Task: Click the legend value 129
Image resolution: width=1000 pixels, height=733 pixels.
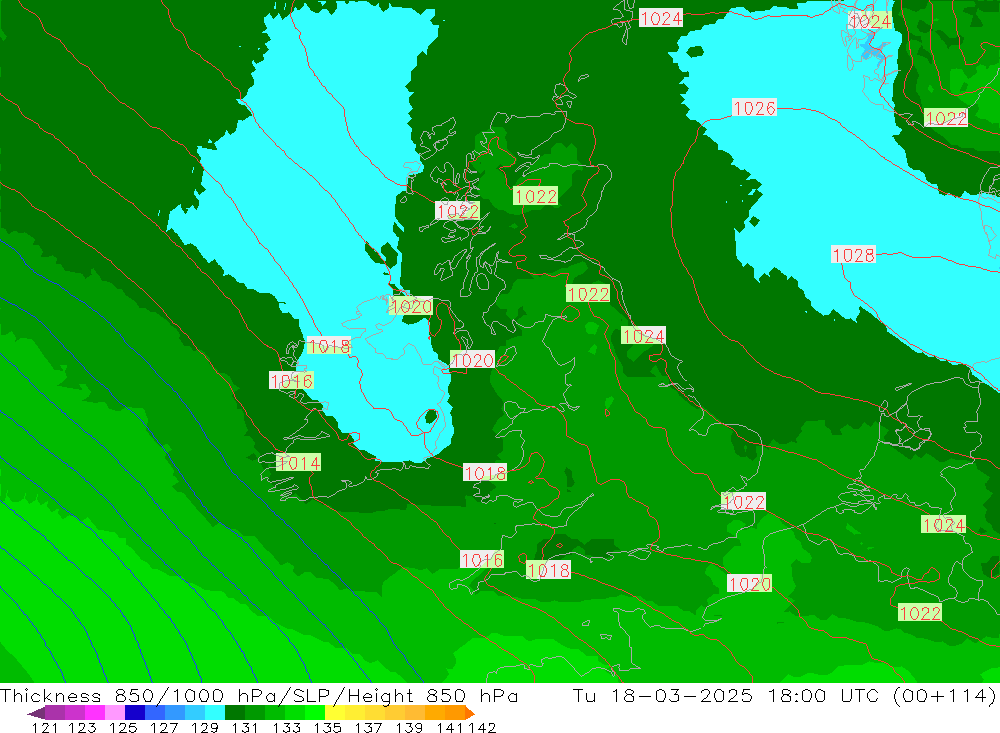Action: tap(205, 727)
